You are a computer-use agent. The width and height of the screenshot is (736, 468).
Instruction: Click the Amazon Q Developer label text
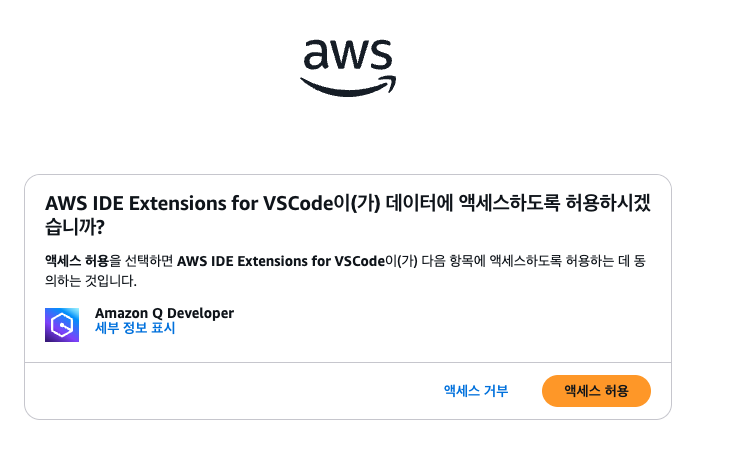click(x=164, y=313)
